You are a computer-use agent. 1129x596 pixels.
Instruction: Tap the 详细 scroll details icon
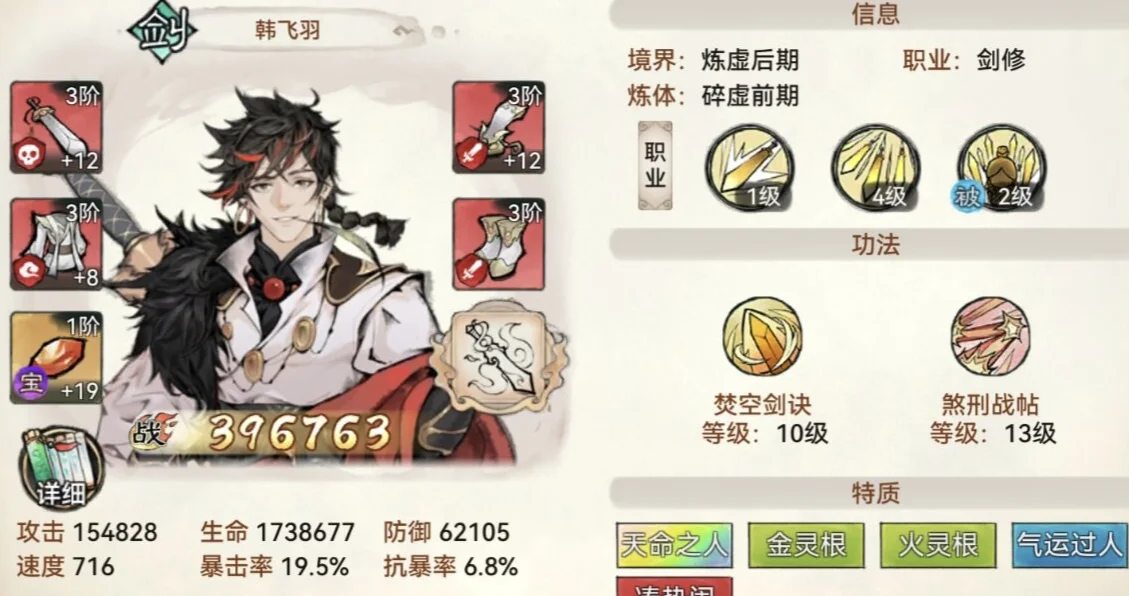[x=60, y=469]
